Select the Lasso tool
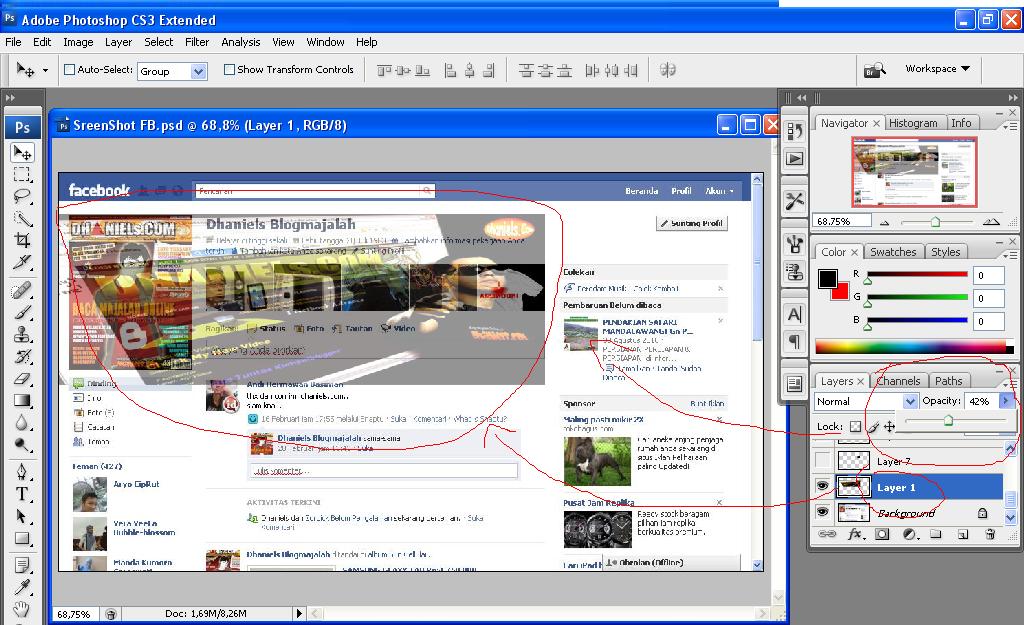 pyautogui.click(x=22, y=197)
